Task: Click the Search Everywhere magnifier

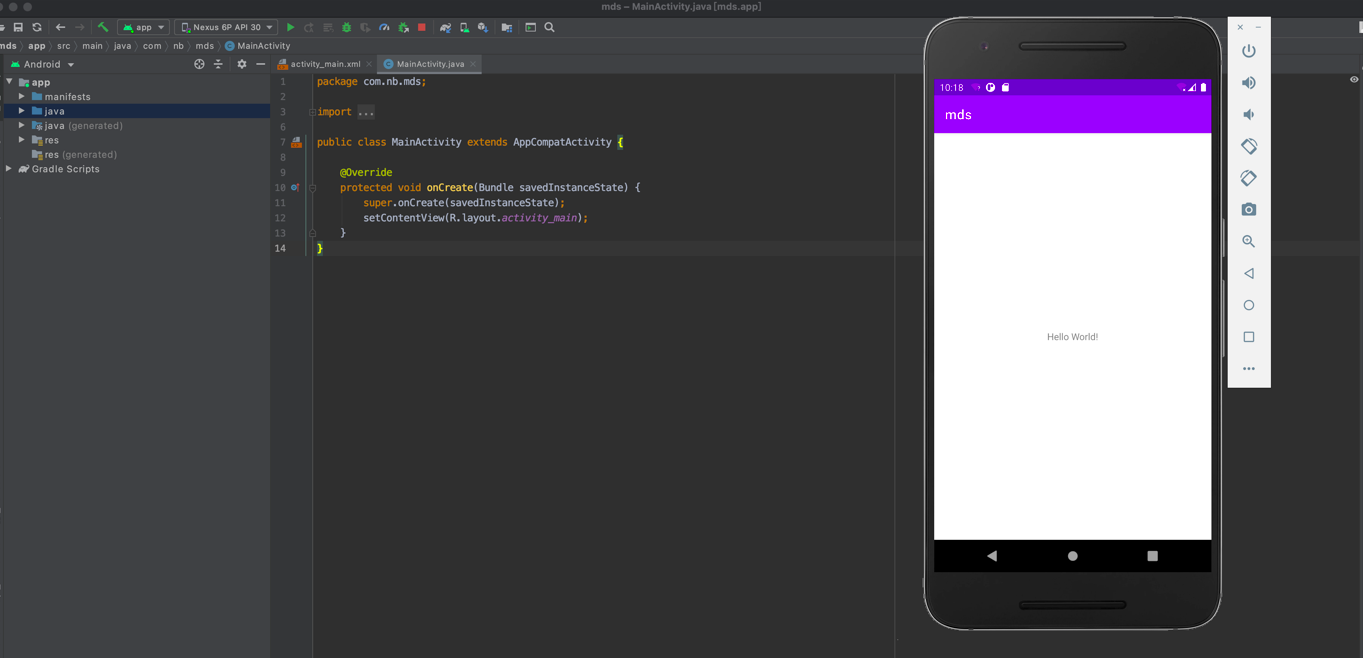Action: tap(549, 27)
